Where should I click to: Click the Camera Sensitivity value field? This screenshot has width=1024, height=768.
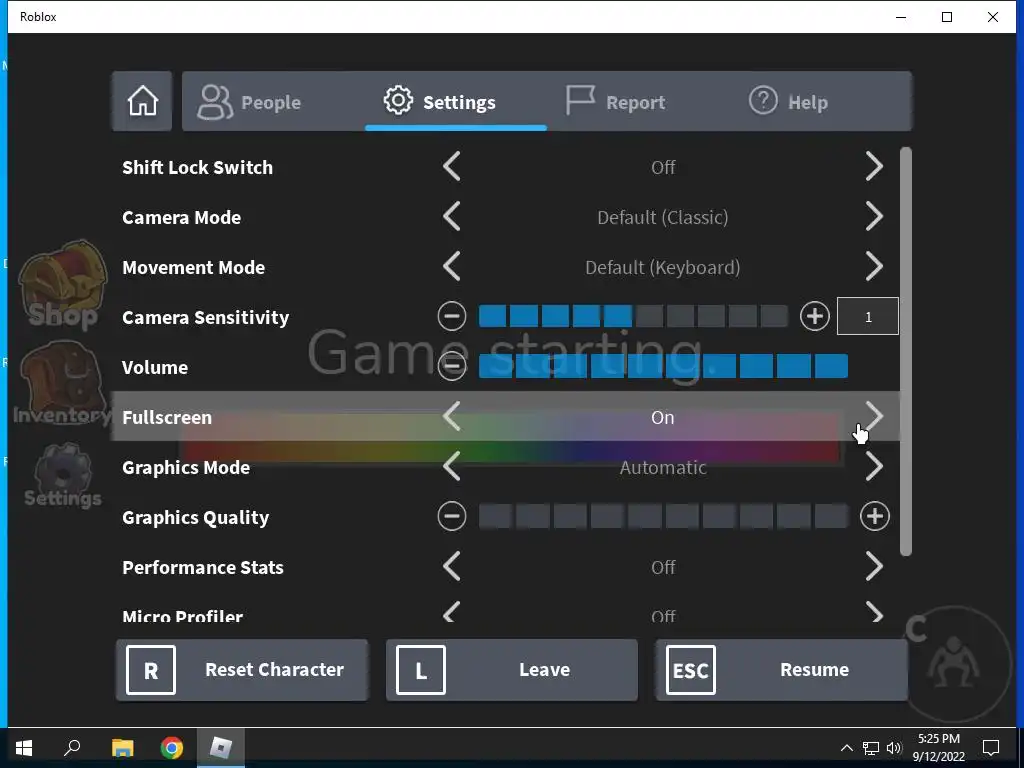(x=868, y=317)
